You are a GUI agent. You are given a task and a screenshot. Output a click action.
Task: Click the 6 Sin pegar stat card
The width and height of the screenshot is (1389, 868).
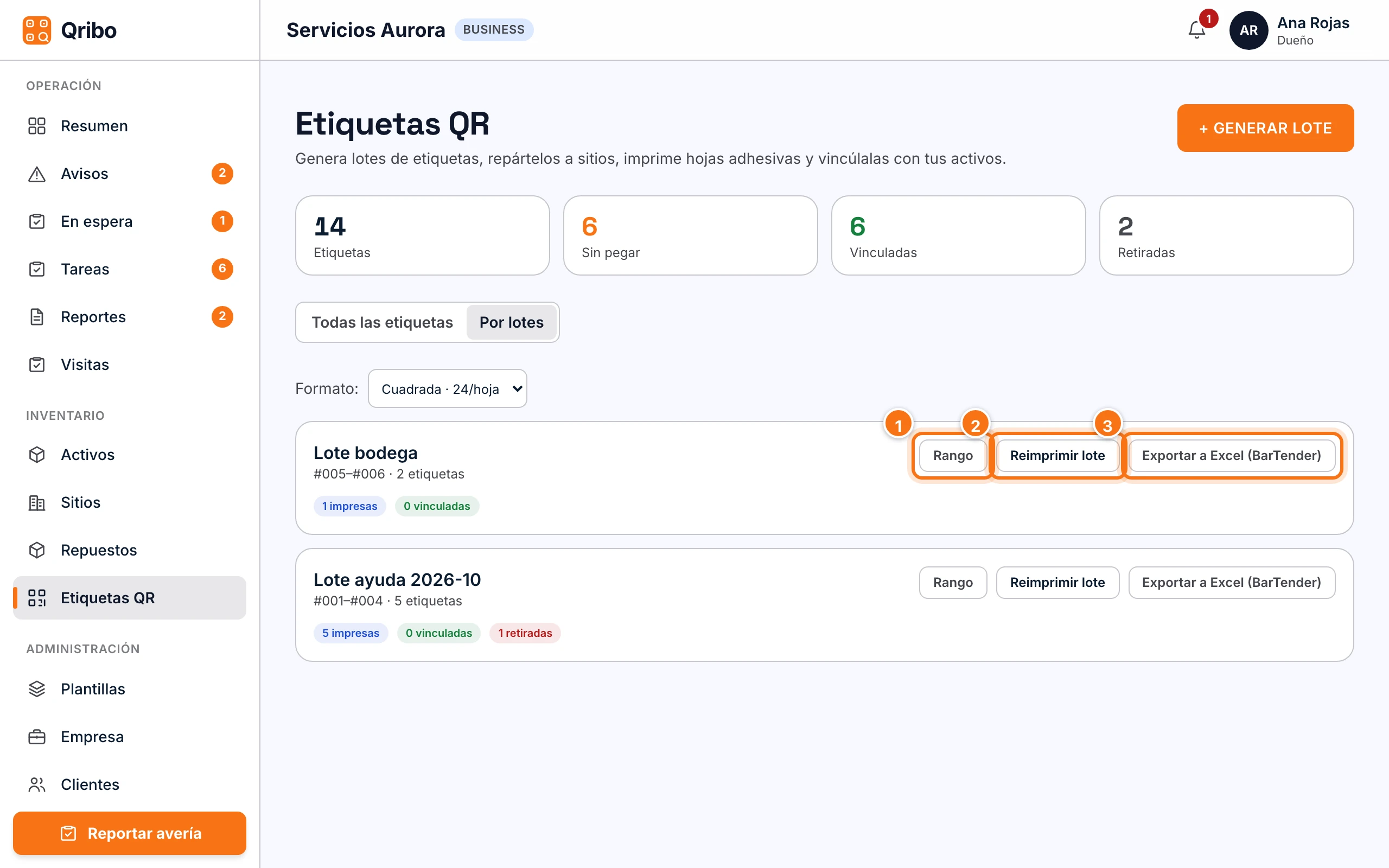[x=691, y=235]
